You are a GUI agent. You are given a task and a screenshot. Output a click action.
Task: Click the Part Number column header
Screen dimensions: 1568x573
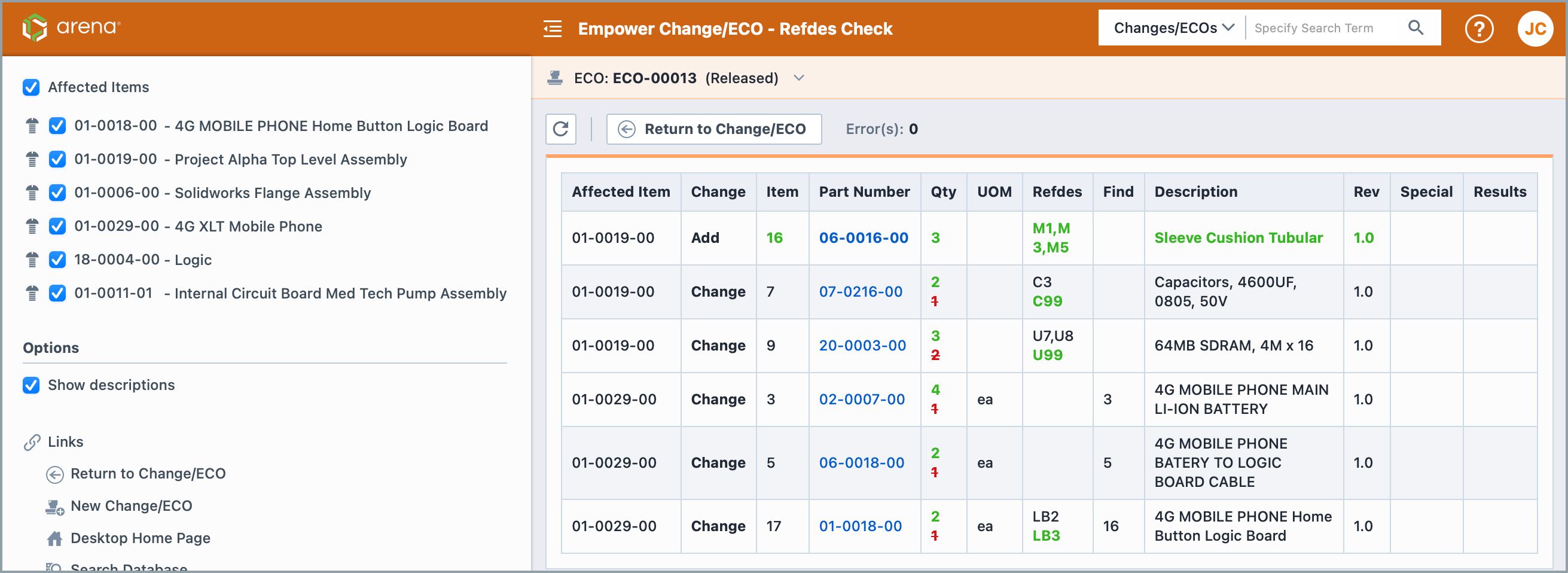point(864,192)
